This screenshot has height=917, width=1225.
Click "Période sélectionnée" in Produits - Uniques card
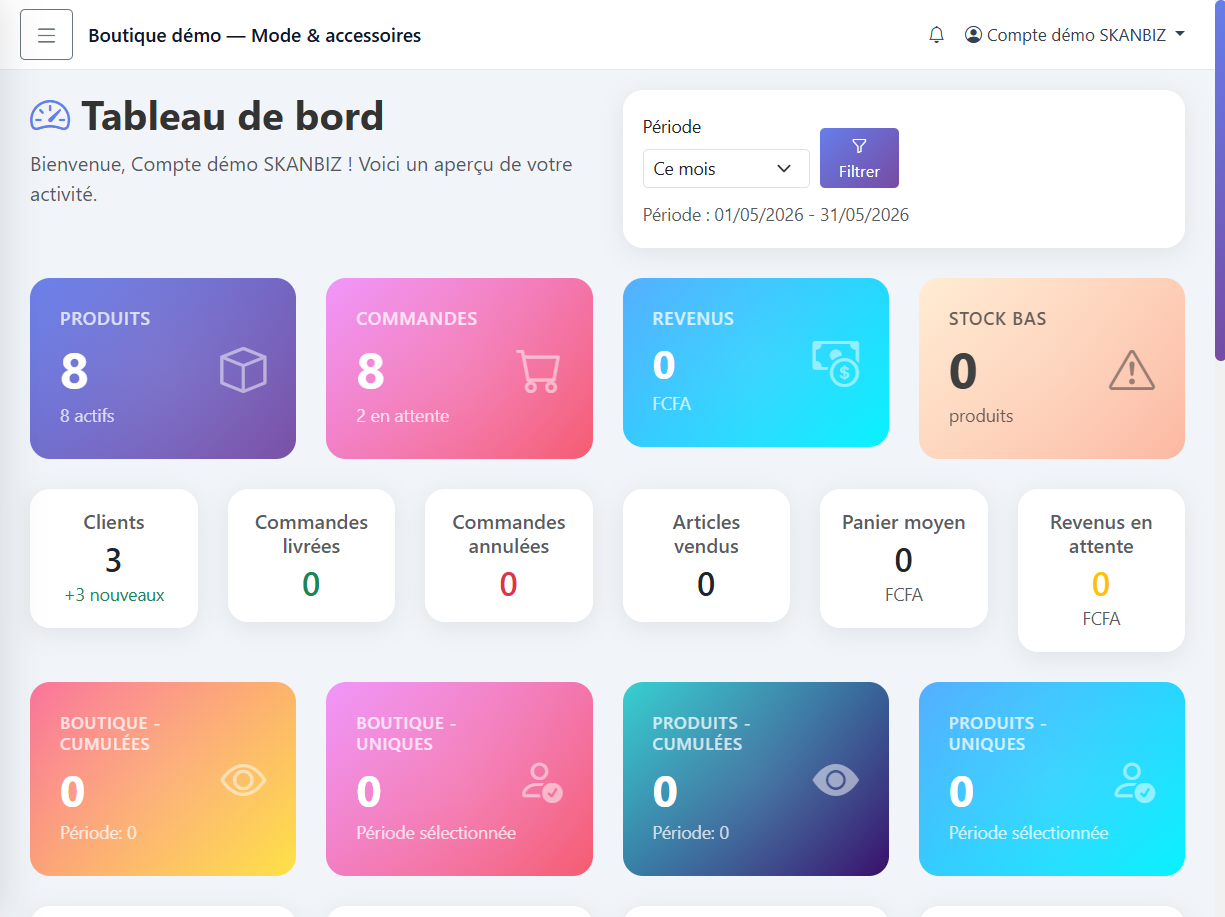click(1029, 833)
